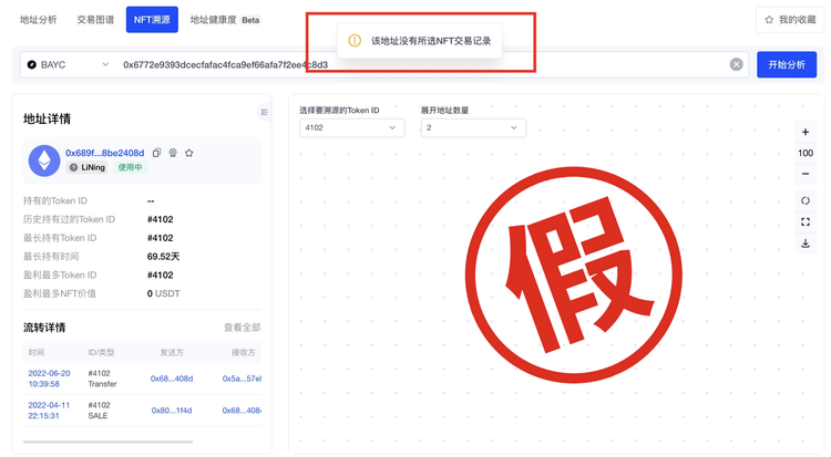
Task: Favorite the address with star icon
Action: click(x=189, y=153)
